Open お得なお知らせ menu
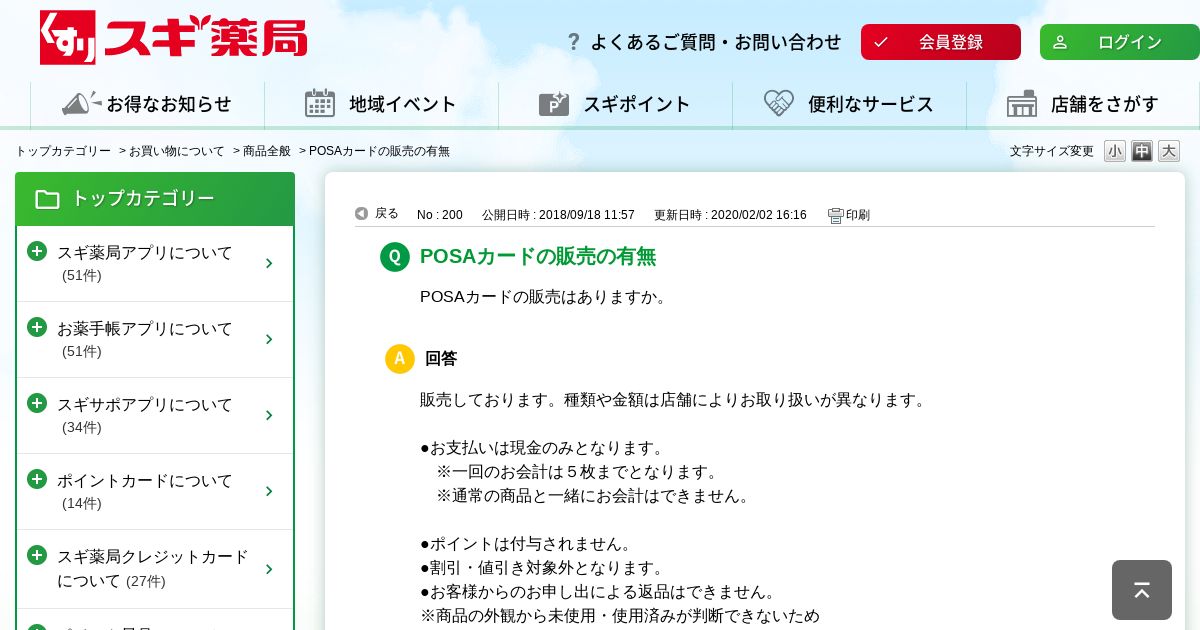Screen dimensions: 1200x630 147,104
